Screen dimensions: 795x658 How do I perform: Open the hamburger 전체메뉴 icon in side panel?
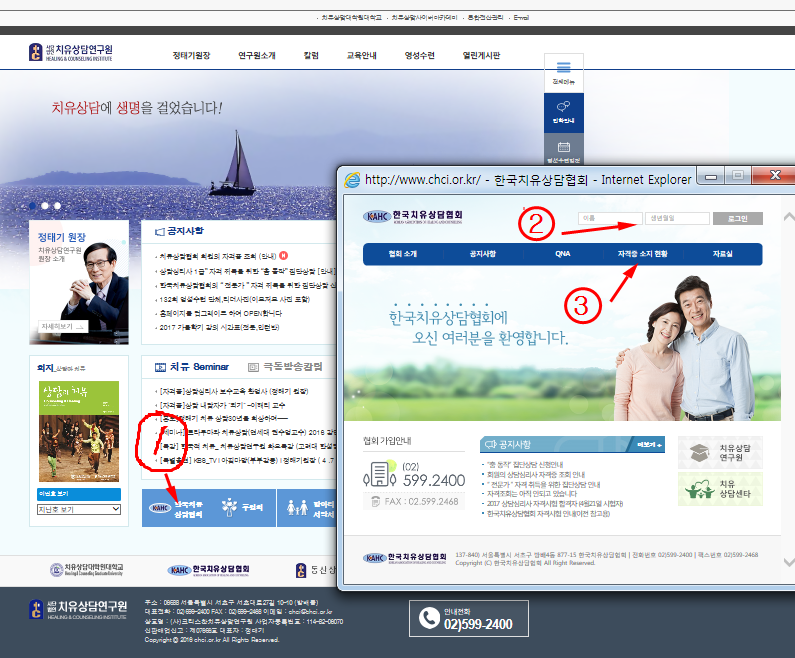coord(563,67)
